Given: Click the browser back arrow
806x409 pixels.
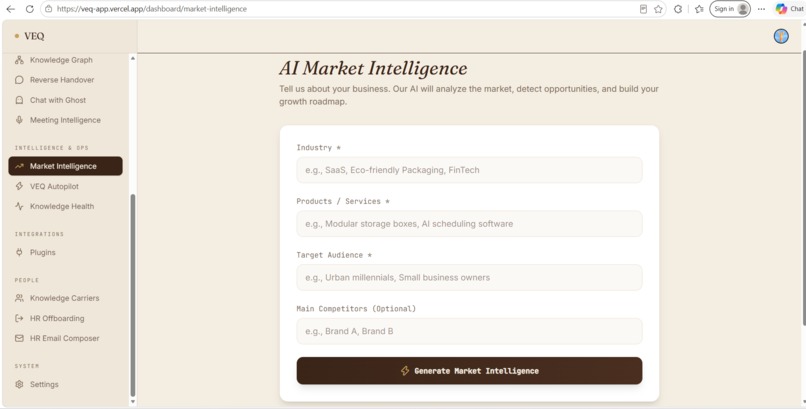Looking at the screenshot, I should (x=10, y=9).
